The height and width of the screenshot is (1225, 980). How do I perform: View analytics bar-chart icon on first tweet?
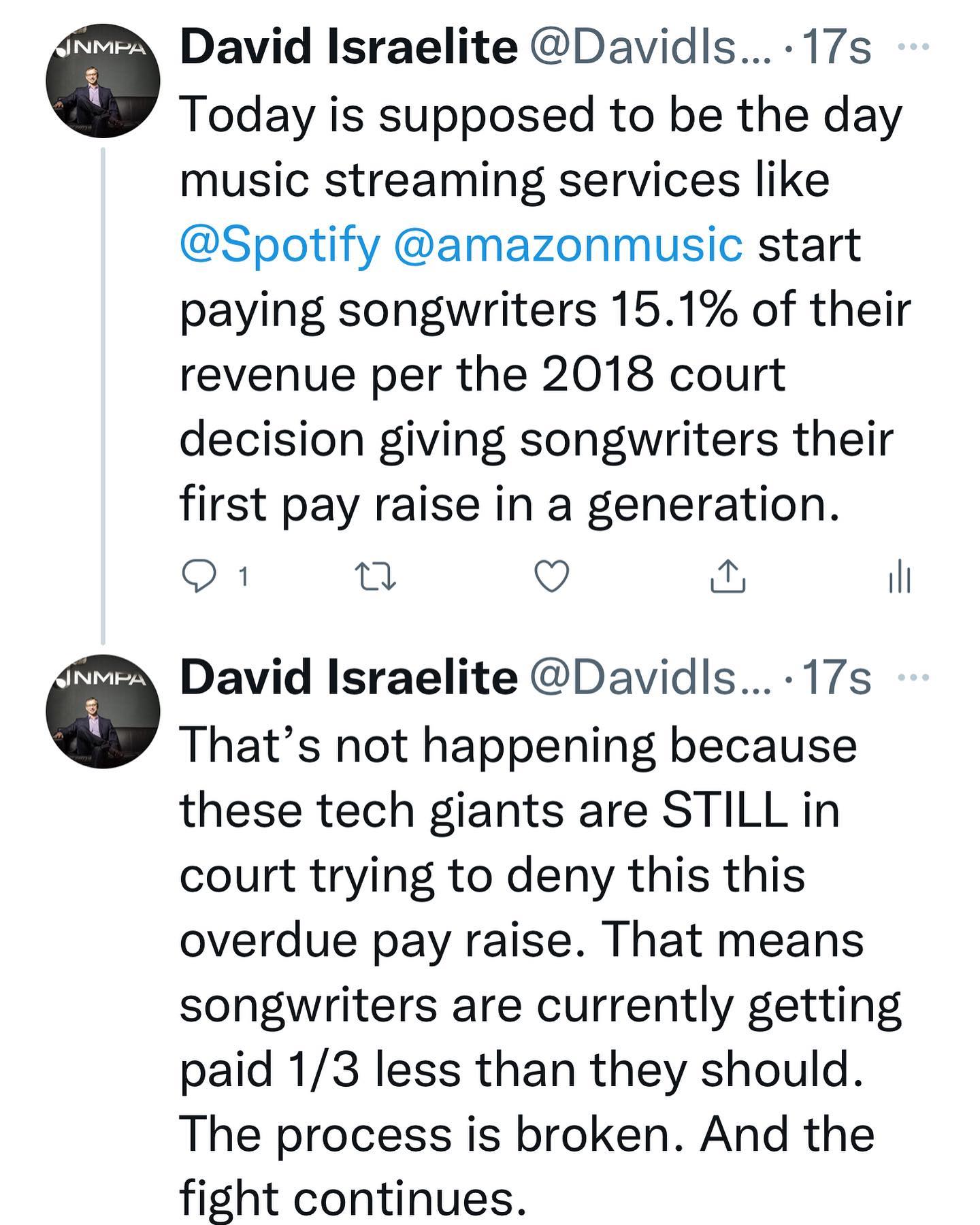pos(900,577)
